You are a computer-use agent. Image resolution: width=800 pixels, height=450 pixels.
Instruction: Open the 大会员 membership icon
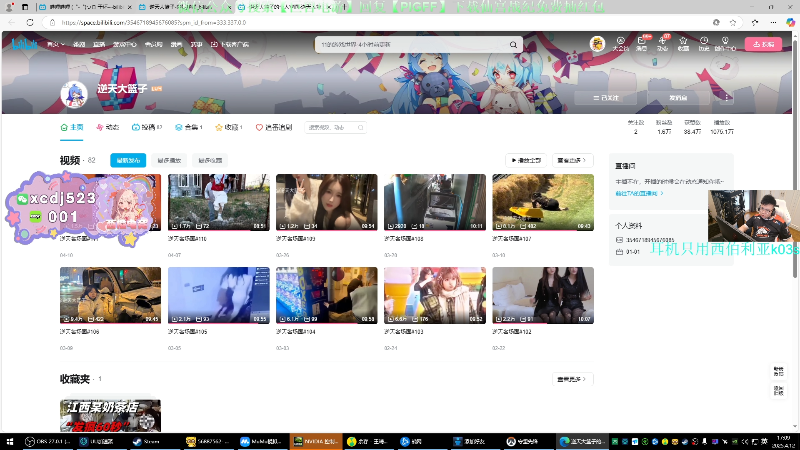[x=620, y=44]
